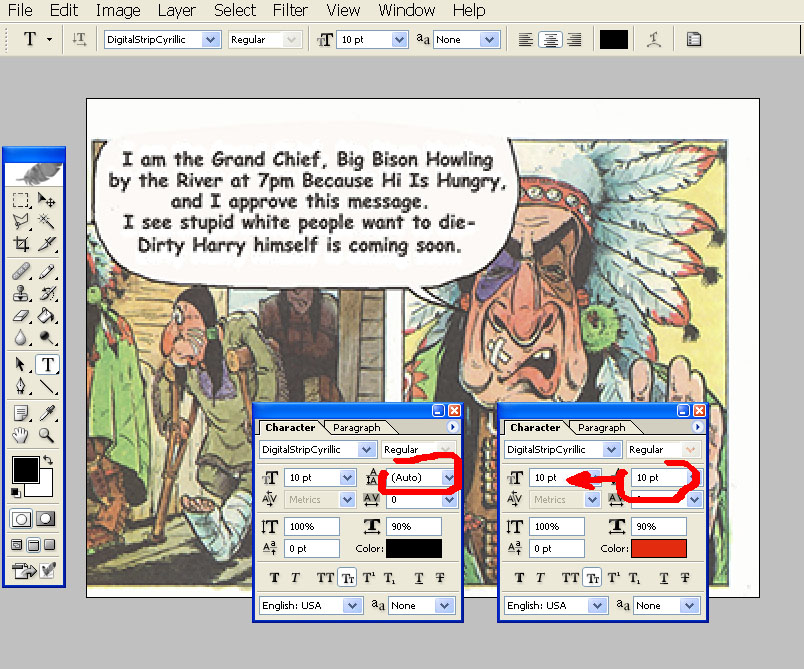Screen dimensions: 804x669
Task: Click horizontal scale 90% field in right panel
Action: (x=659, y=526)
